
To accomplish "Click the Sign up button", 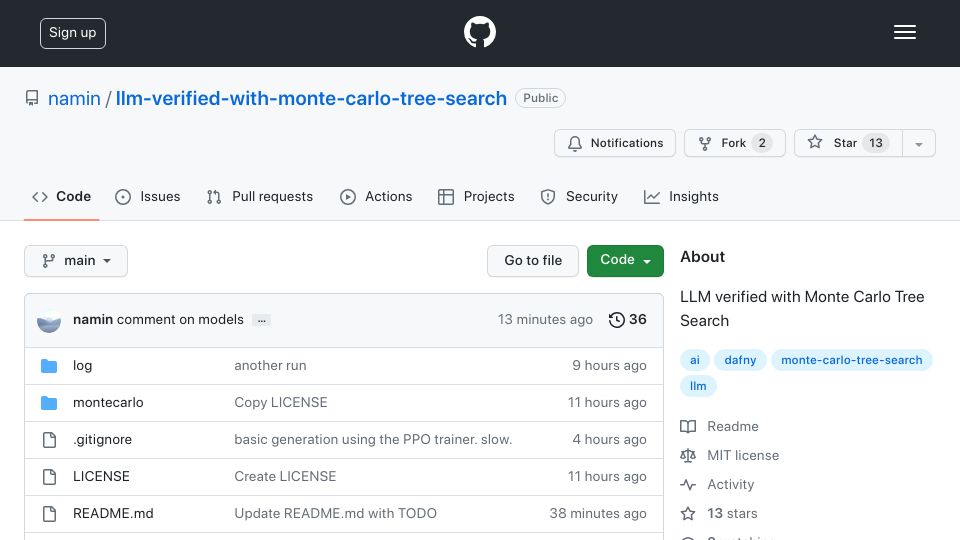I will (73, 33).
